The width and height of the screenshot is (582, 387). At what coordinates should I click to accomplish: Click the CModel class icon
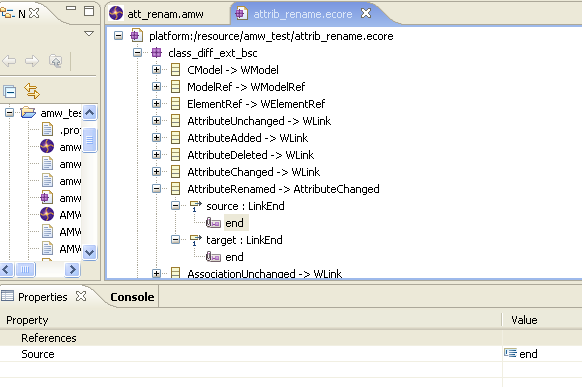[175, 70]
